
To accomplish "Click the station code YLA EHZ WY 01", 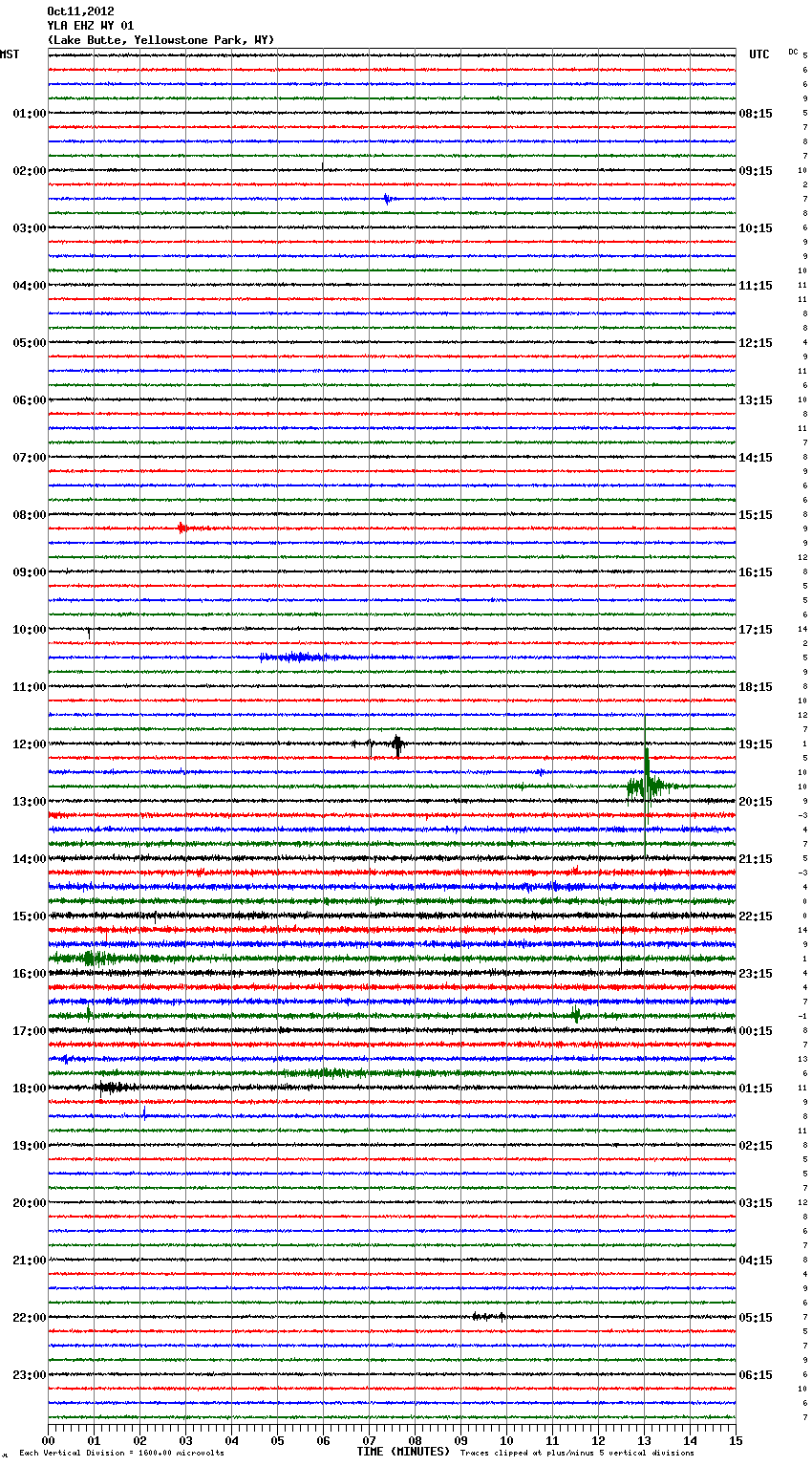I will coord(91,26).
